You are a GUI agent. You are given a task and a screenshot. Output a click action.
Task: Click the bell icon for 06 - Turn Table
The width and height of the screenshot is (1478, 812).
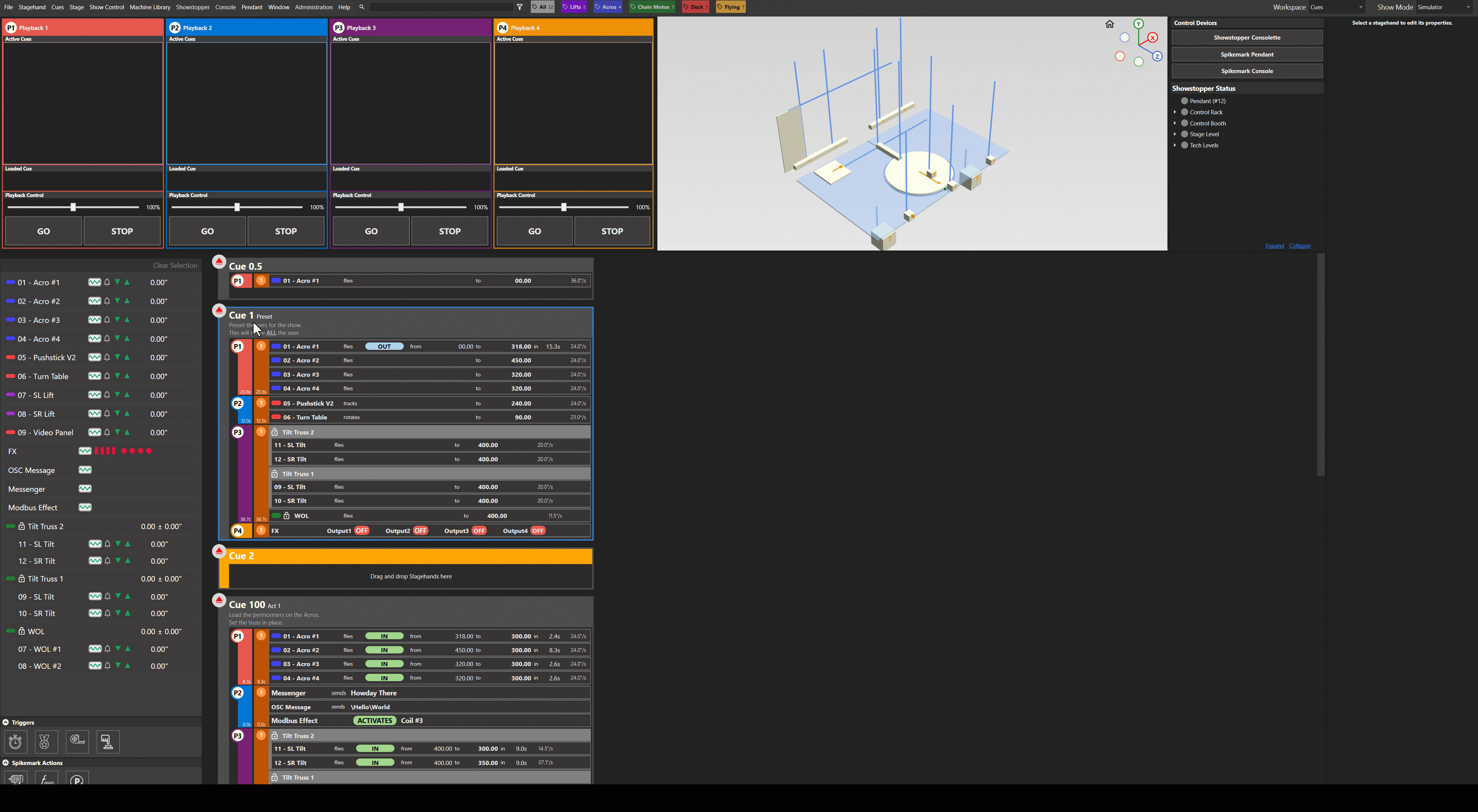click(107, 376)
